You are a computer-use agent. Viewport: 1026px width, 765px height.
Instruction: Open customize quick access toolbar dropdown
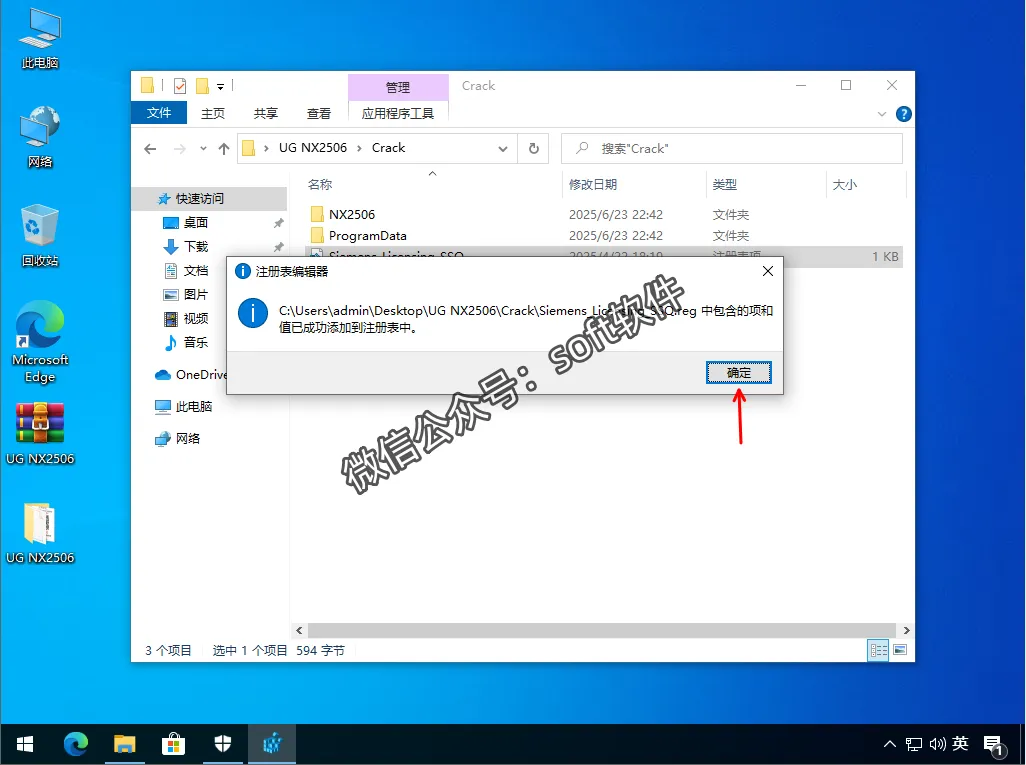[x=221, y=86]
